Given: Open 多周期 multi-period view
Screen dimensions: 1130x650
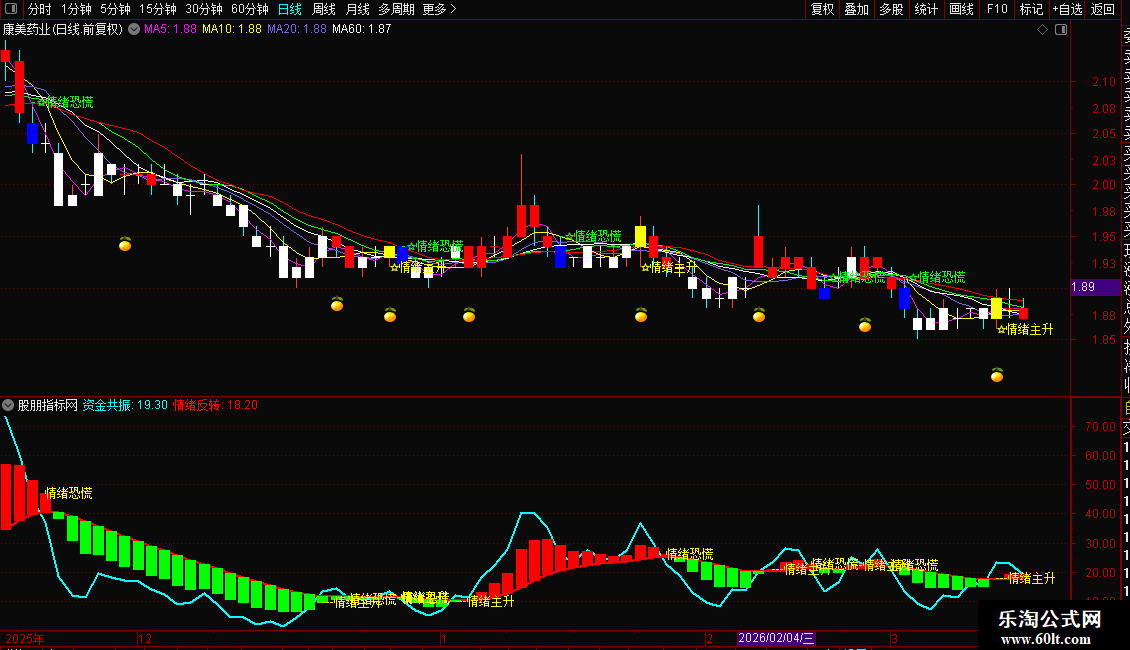Looking at the screenshot, I should (396, 9).
